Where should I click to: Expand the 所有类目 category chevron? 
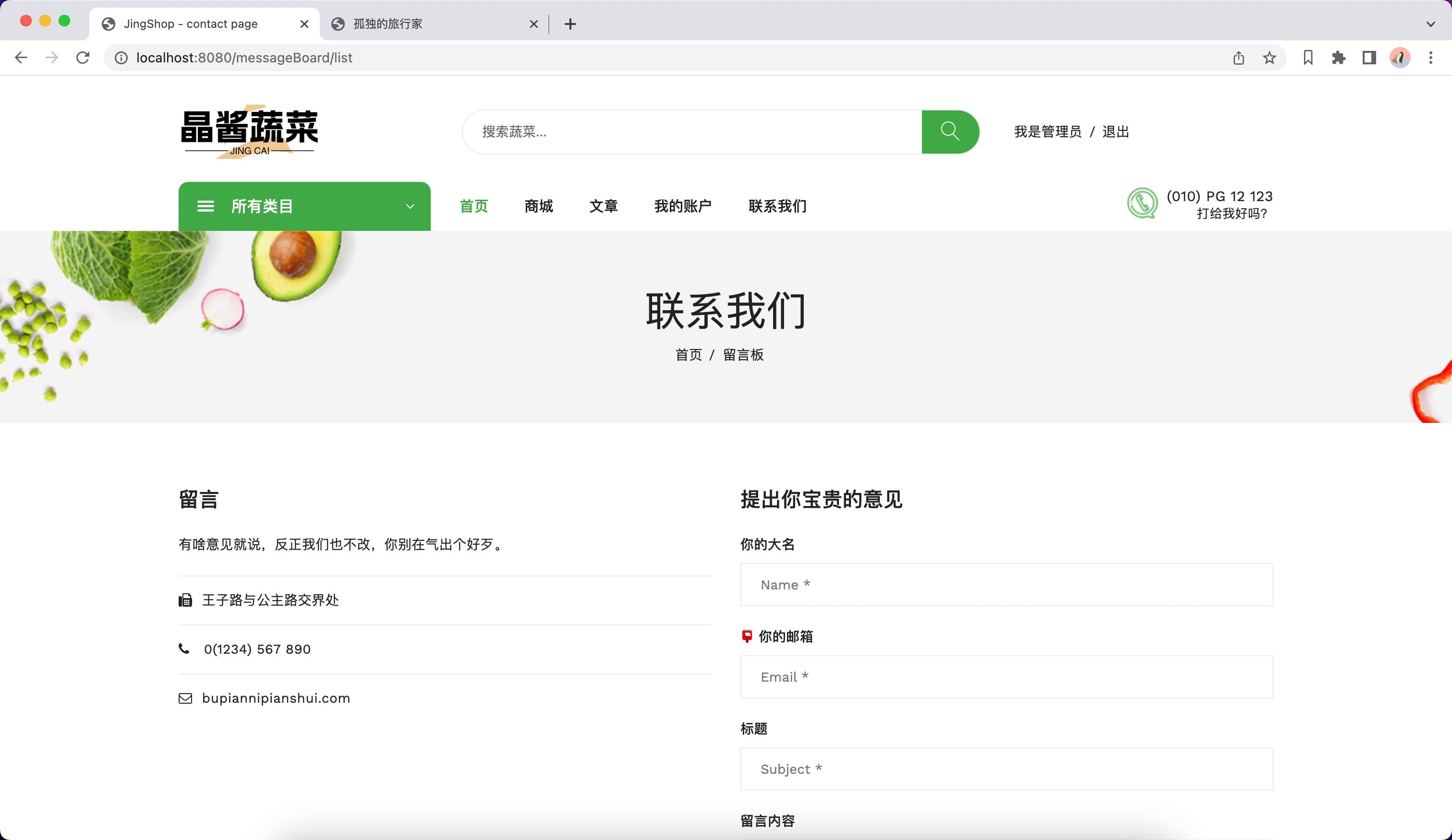[410, 206]
